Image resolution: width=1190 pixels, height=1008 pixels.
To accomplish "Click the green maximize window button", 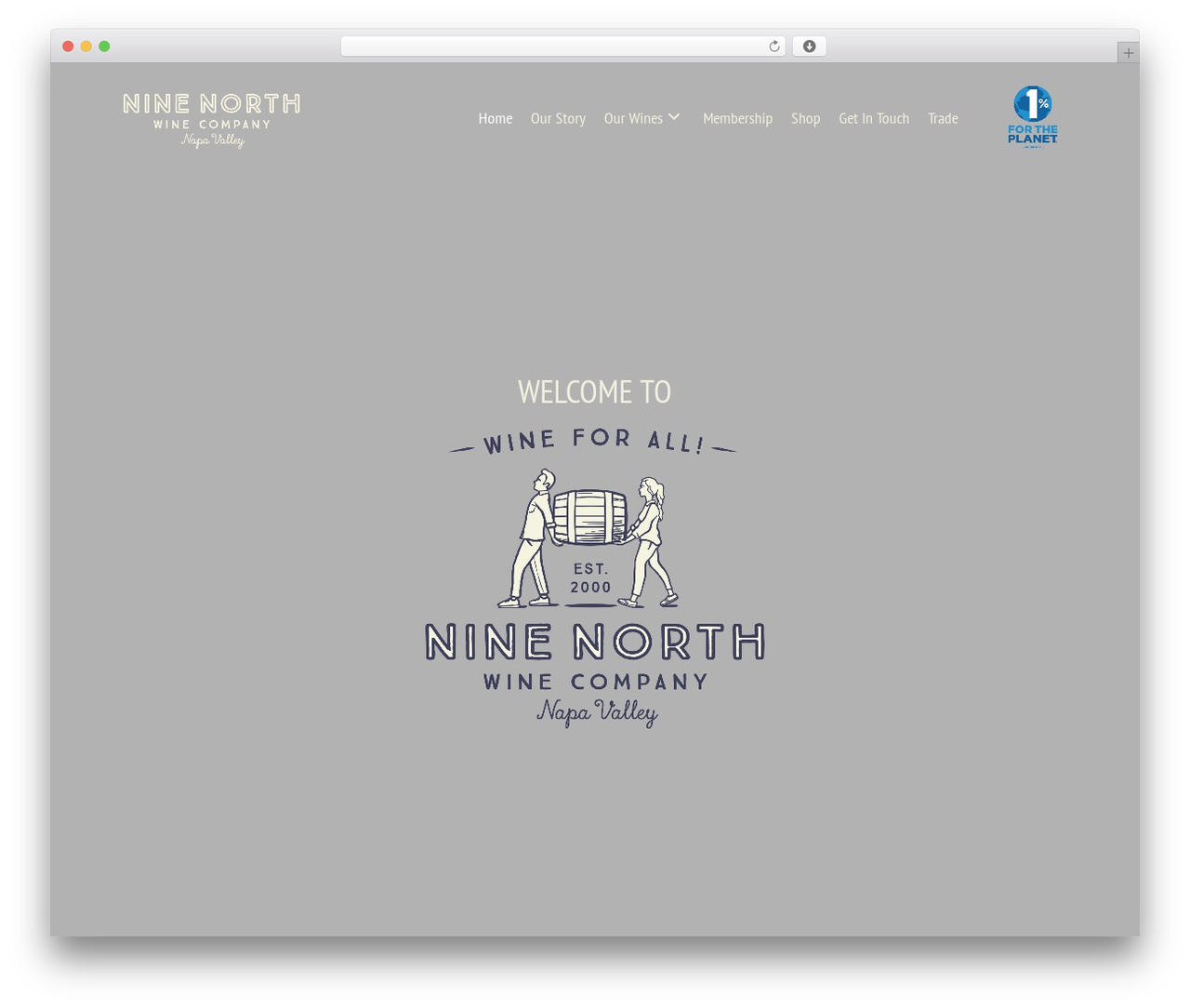I will tap(104, 46).
